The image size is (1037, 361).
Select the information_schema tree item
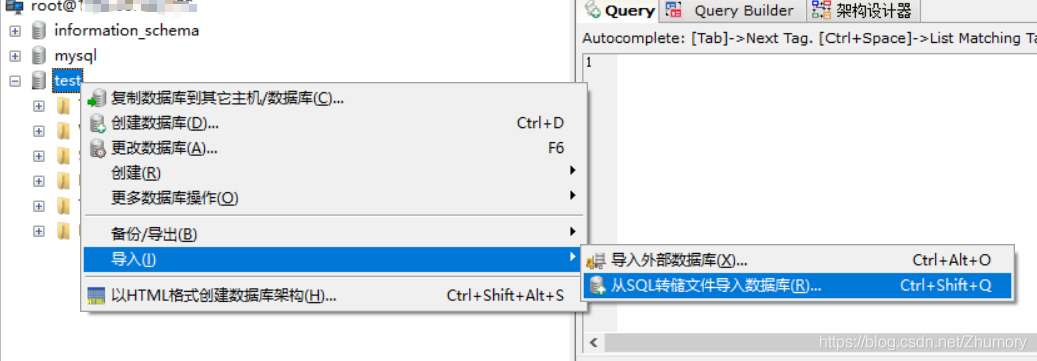pos(126,30)
